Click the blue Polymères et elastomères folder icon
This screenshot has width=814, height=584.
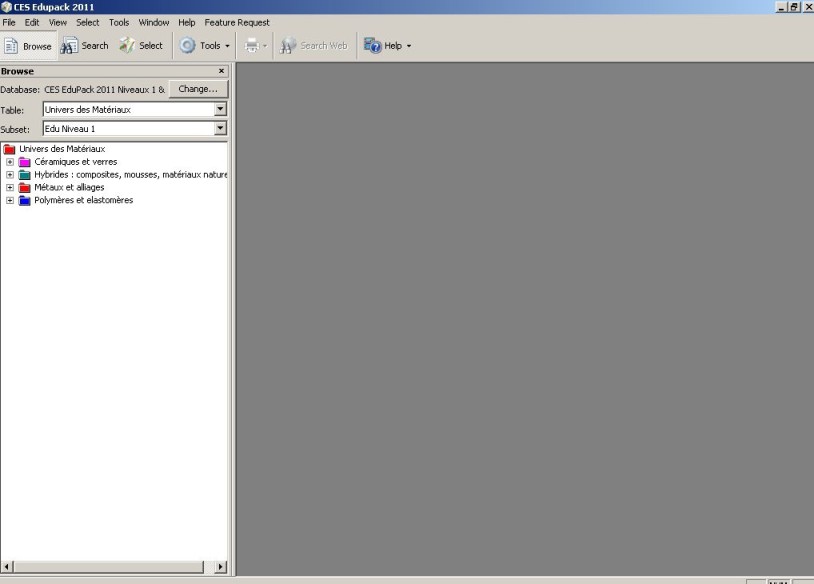(24, 200)
